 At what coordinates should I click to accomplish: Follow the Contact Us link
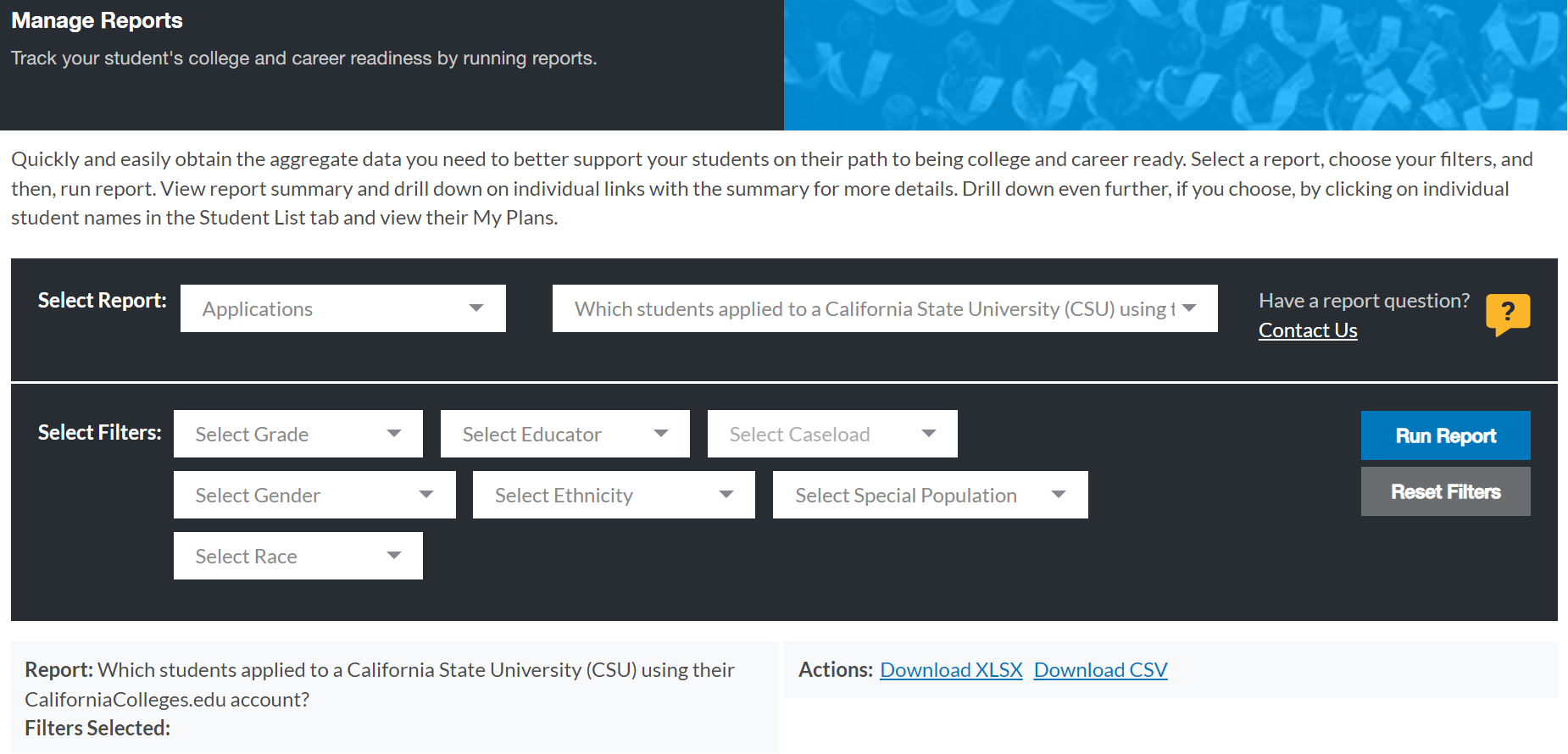pyautogui.click(x=1308, y=330)
